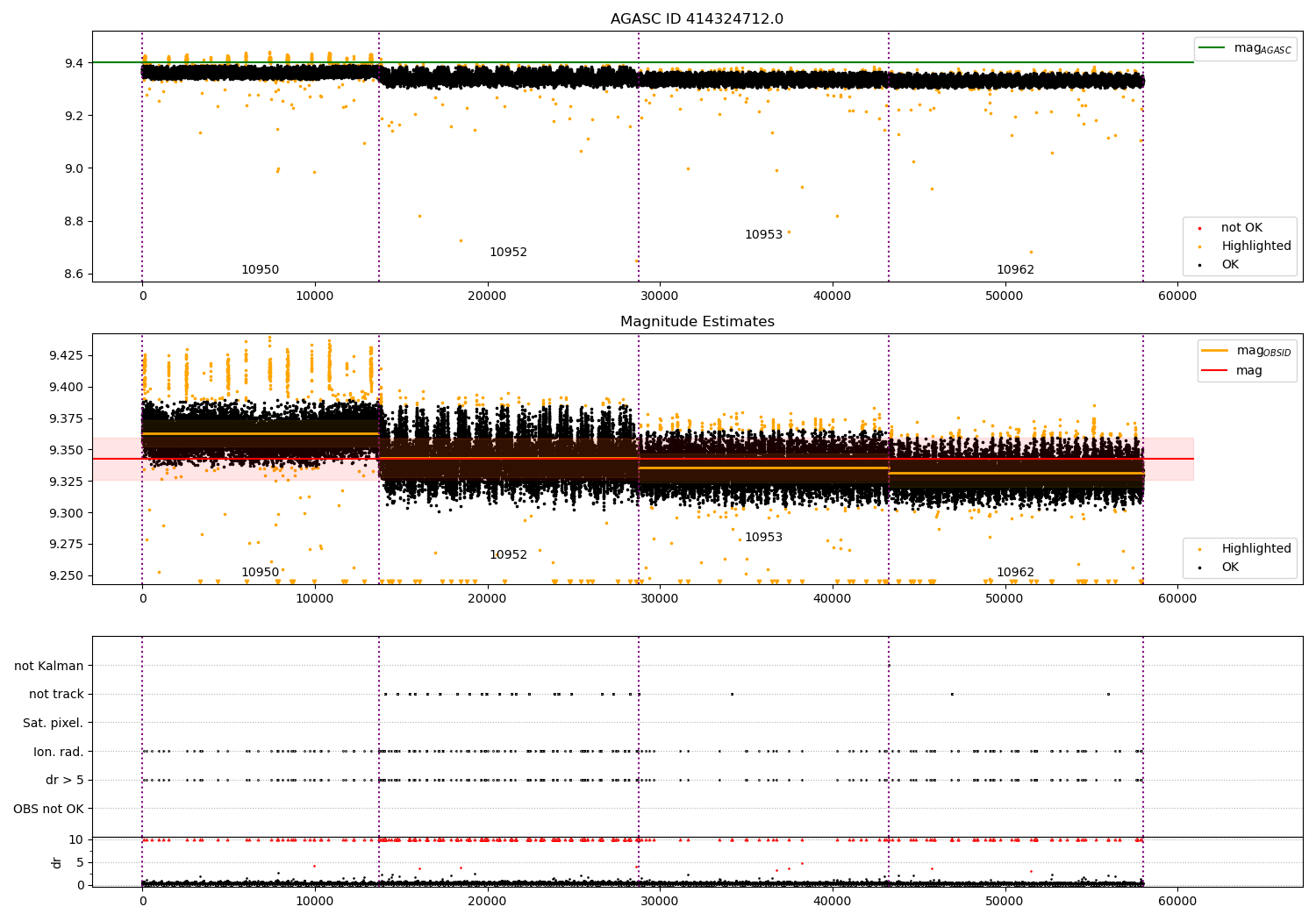Image resolution: width=1316 pixels, height=921 pixels.
Task: Click the 20000 x-axis tick under the bottom plot
Action: [487, 901]
